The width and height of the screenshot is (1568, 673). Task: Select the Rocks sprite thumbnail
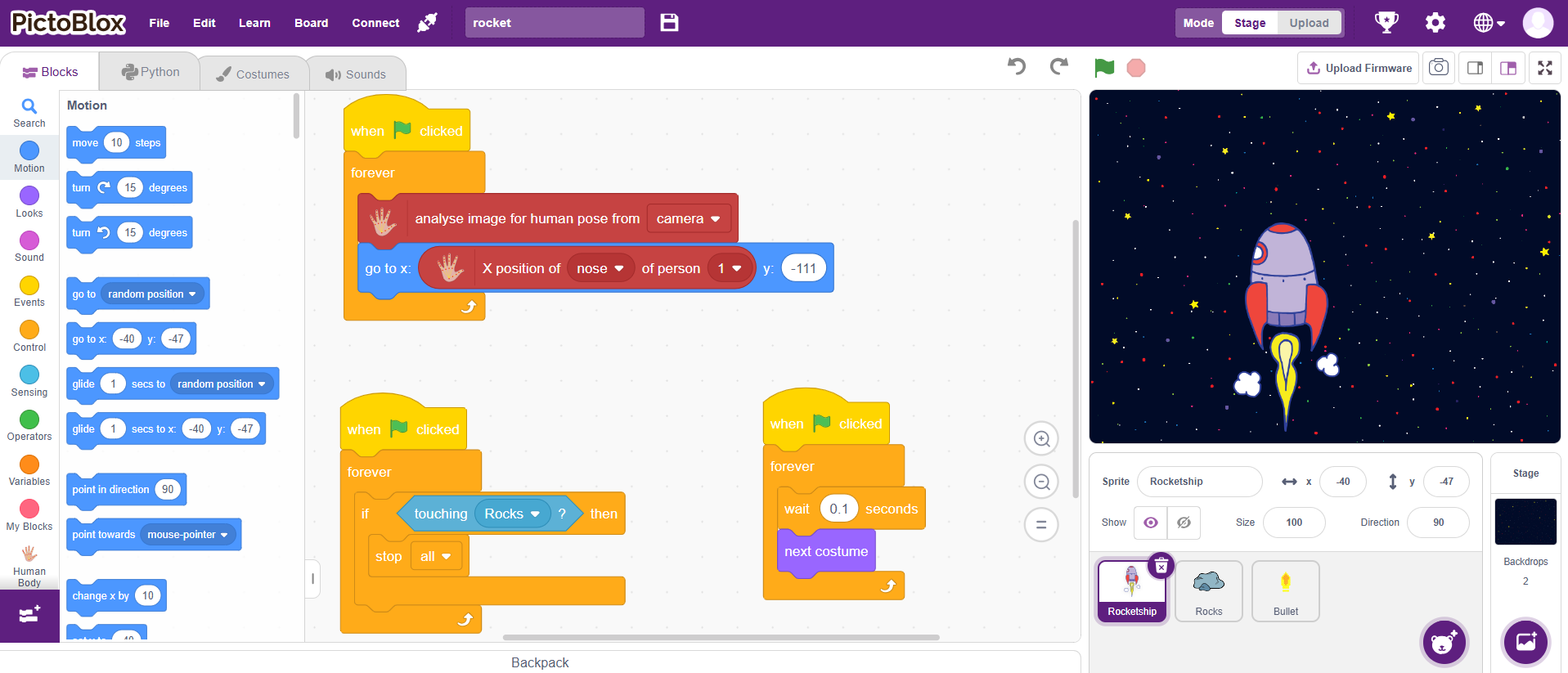click(x=1209, y=591)
